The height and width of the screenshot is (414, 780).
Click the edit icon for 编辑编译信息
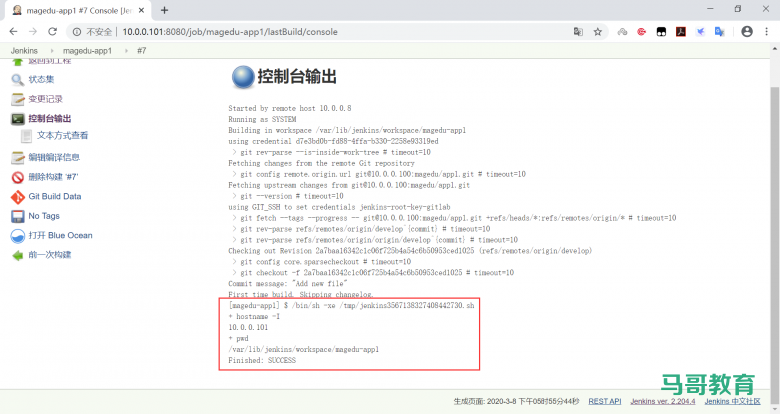pos(17,158)
